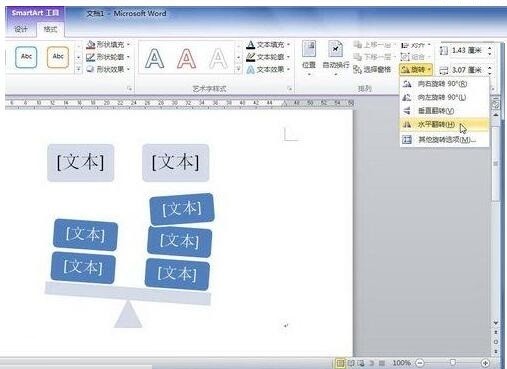Expand the shape styles gallery list

click(x=78, y=69)
